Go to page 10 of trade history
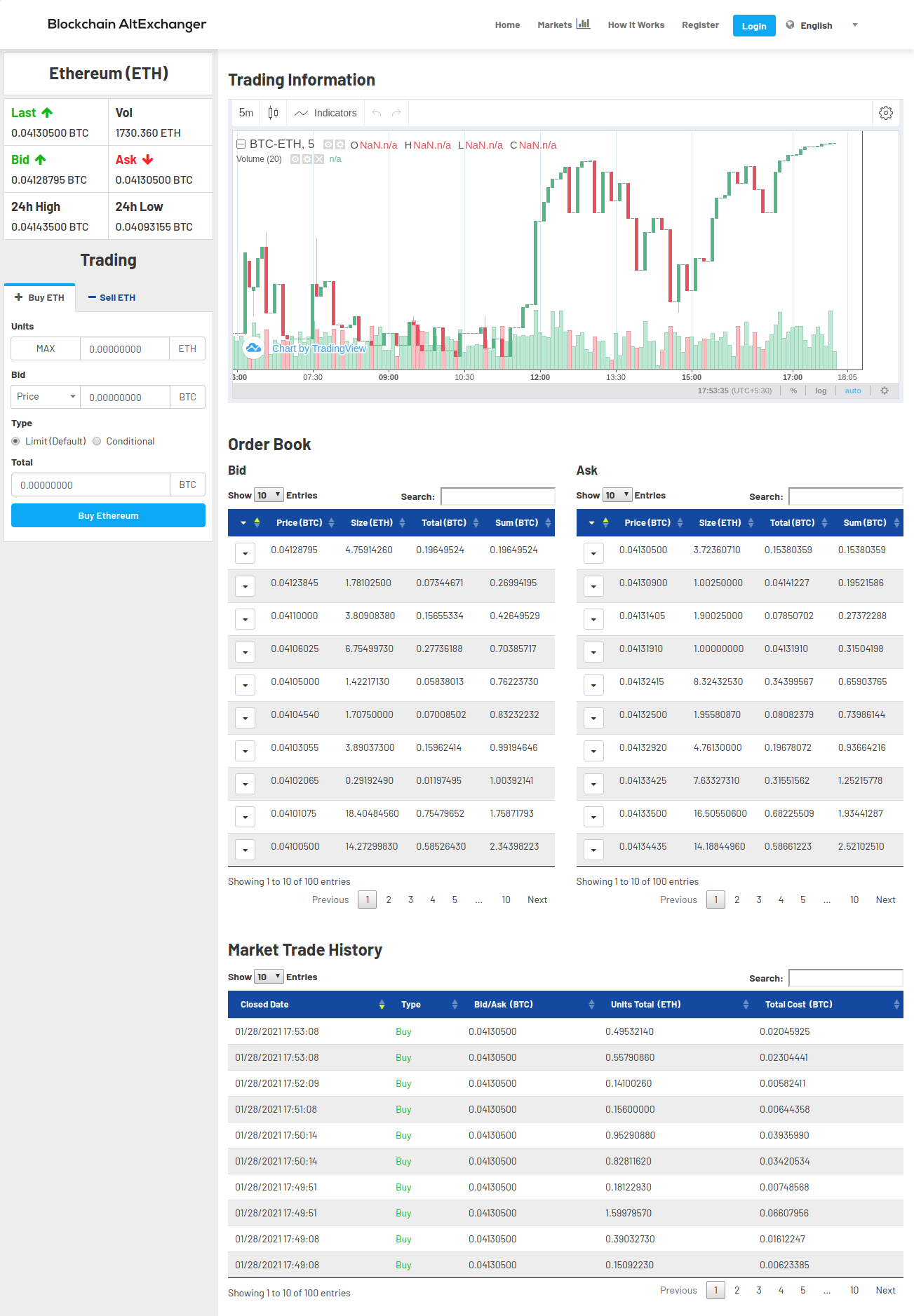The image size is (914, 1316). pyautogui.click(x=854, y=1290)
